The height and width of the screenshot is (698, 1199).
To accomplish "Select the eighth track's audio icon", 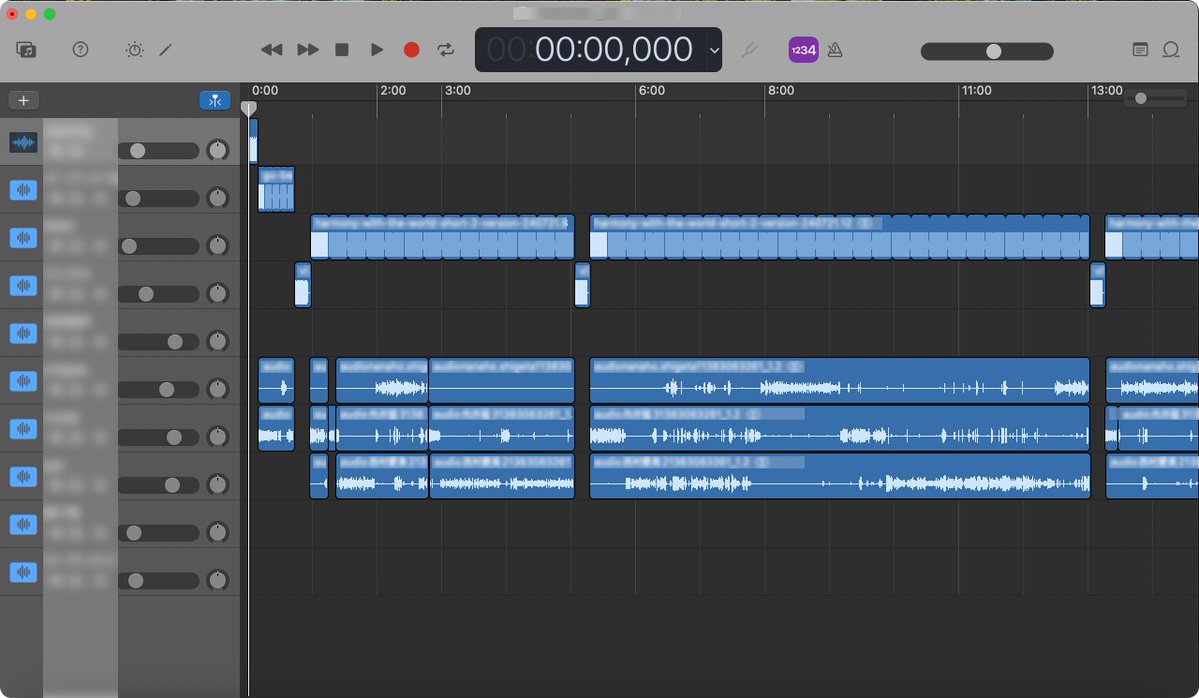I will click(24, 476).
